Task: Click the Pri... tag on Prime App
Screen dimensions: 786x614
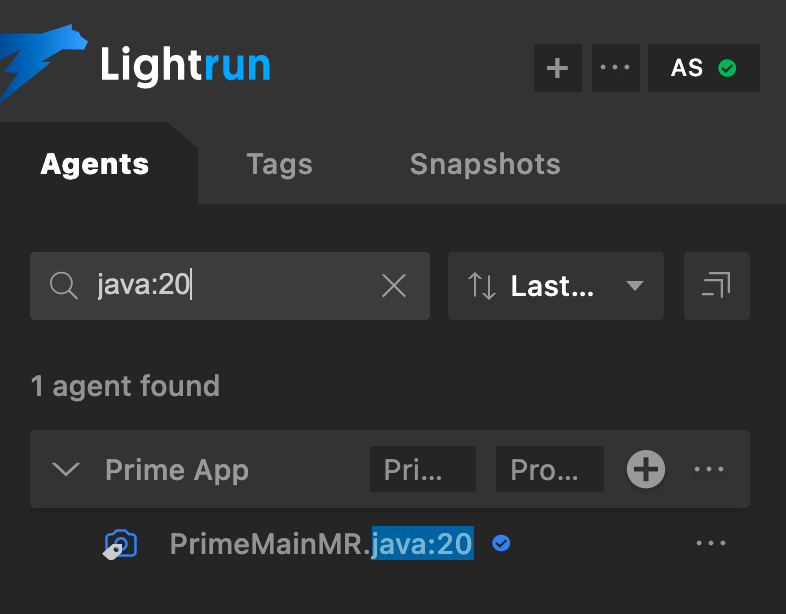Action: [423, 469]
